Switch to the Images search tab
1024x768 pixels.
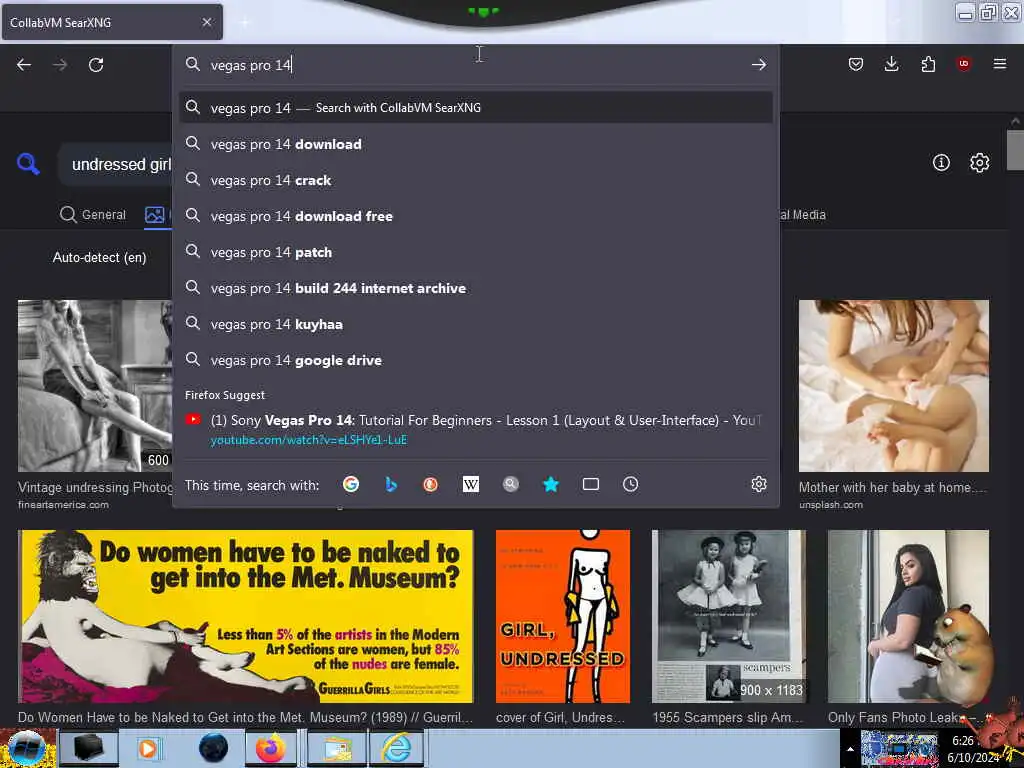157,214
